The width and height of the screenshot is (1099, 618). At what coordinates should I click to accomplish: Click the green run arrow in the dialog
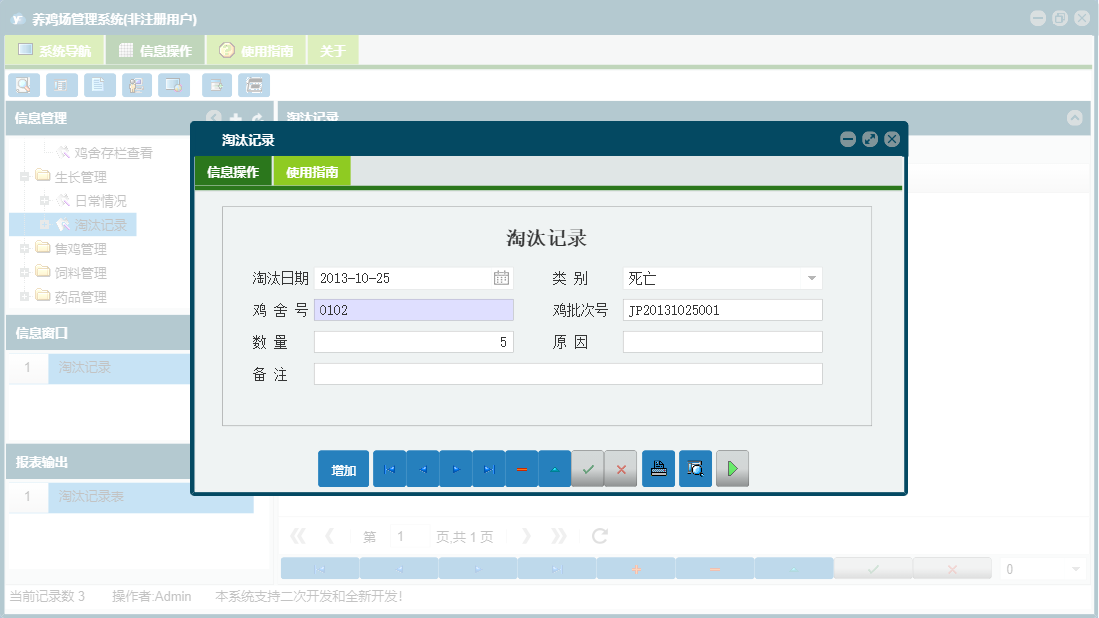click(x=732, y=468)
